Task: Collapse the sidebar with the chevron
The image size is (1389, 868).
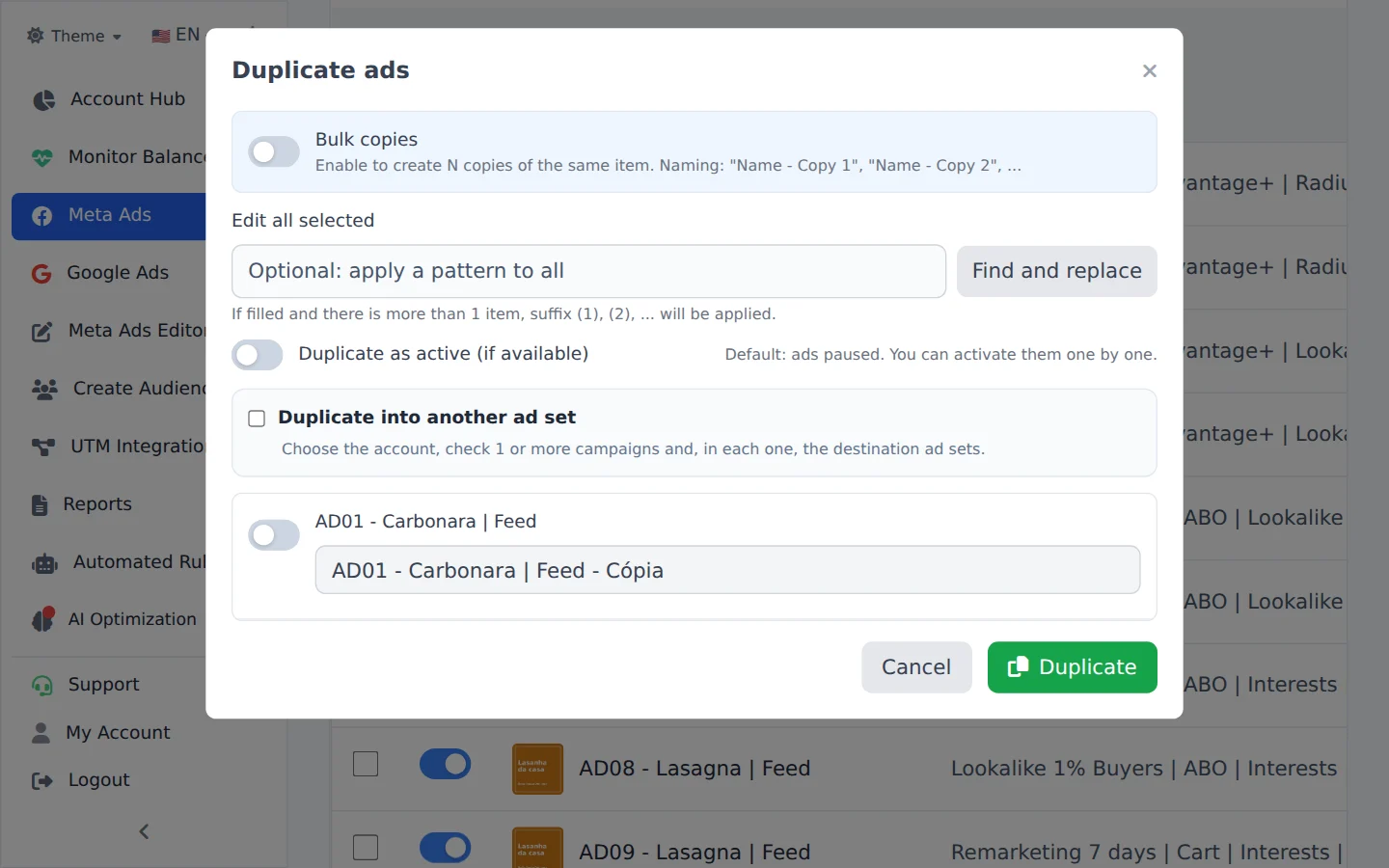Action: coord(144,831)
